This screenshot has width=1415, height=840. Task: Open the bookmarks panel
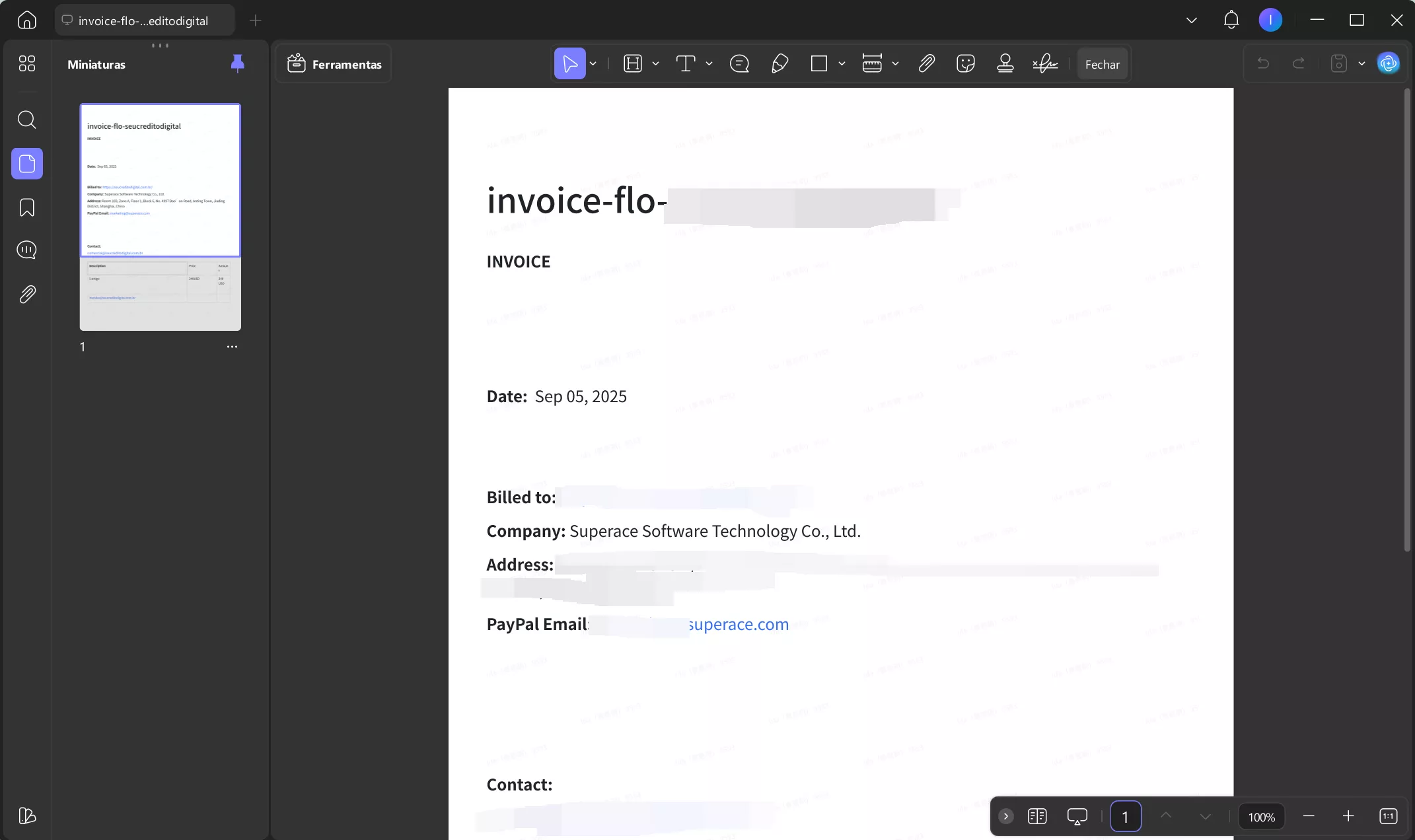tap(26, 207)
